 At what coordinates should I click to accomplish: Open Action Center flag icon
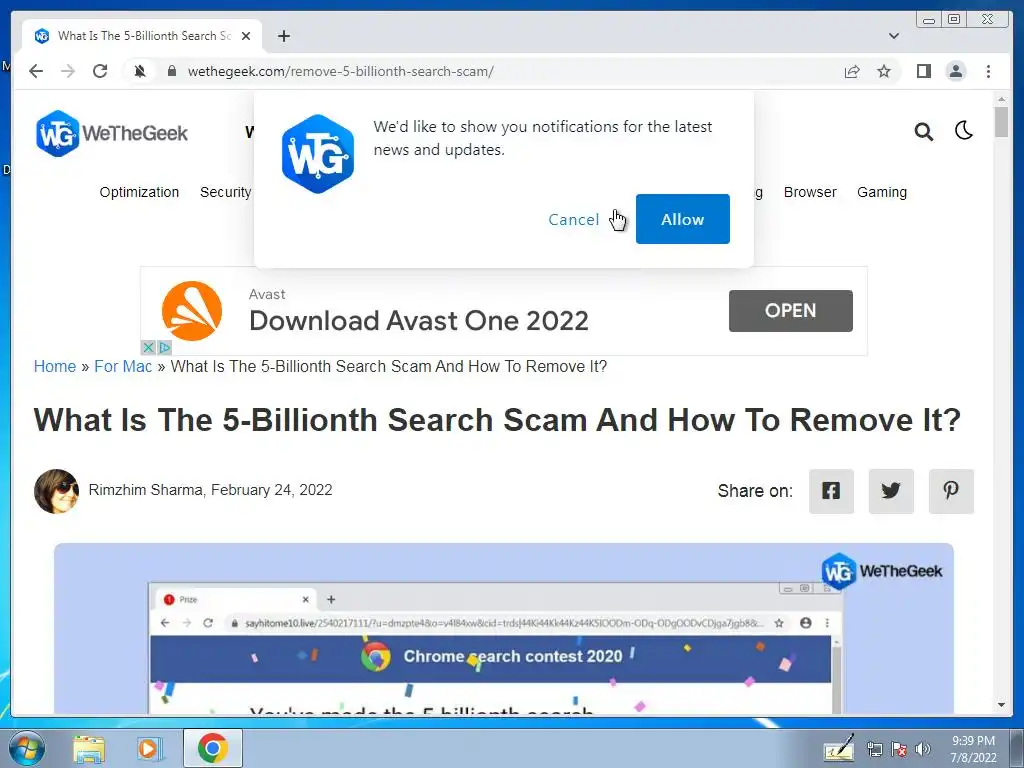899,749
